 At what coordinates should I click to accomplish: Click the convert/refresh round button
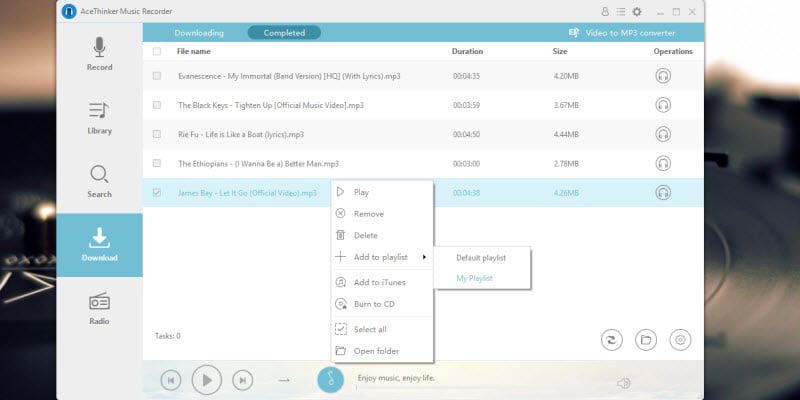(x=612, y=340)
